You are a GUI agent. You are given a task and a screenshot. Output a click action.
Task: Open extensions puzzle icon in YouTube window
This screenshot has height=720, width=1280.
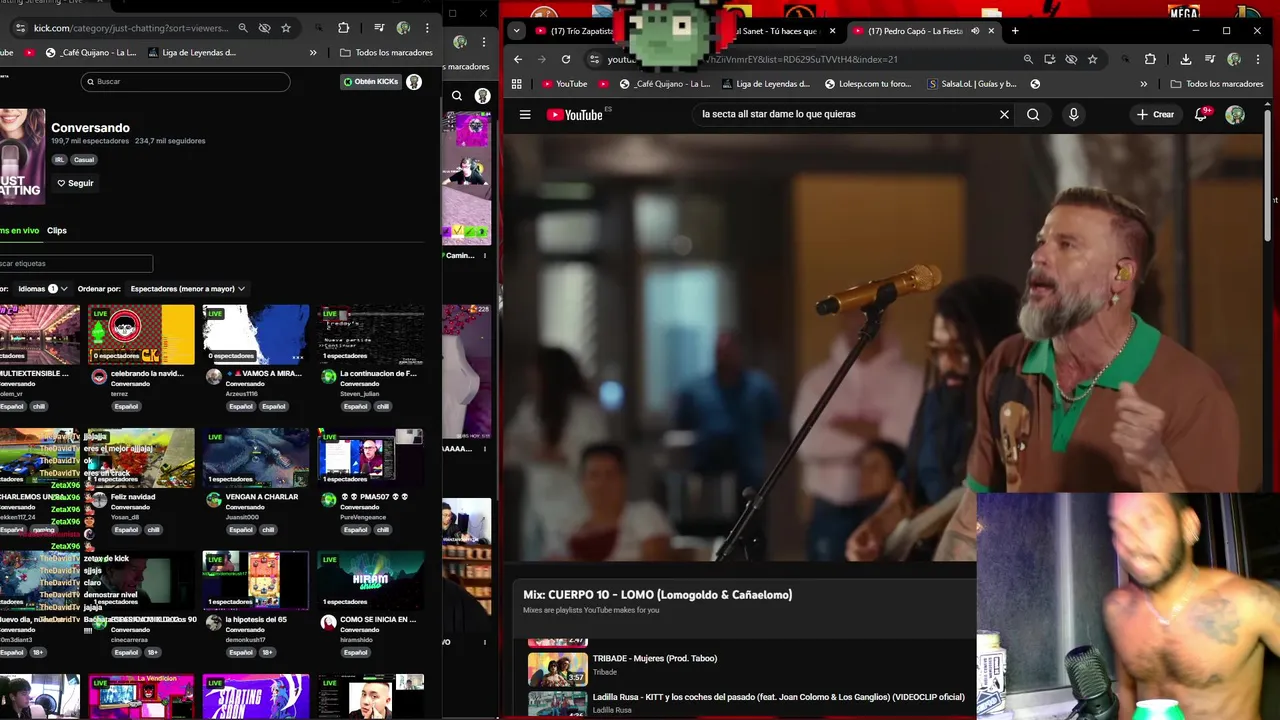pyautogui.click(x=1150, y=59)
